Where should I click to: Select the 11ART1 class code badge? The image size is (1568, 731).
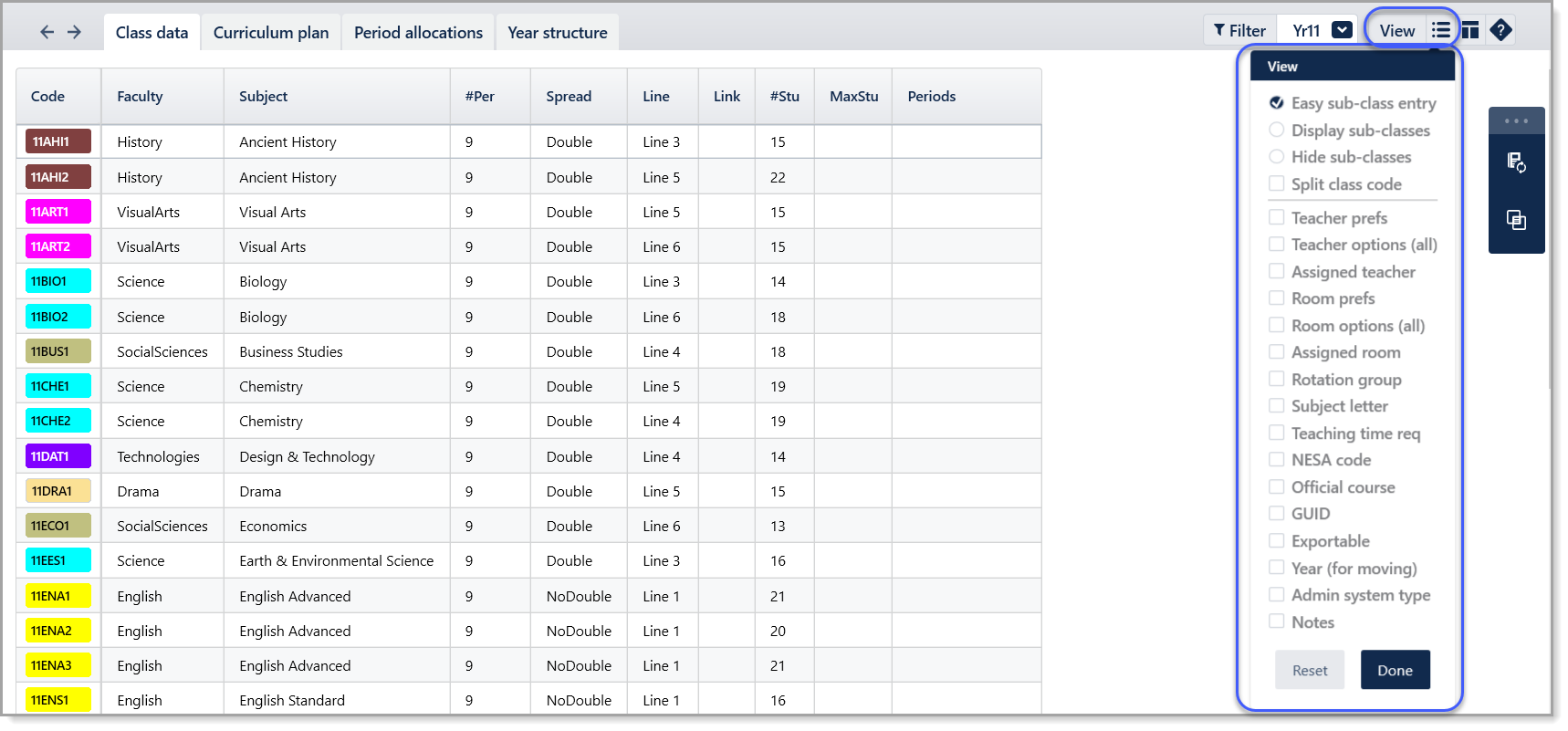[58, 212]
